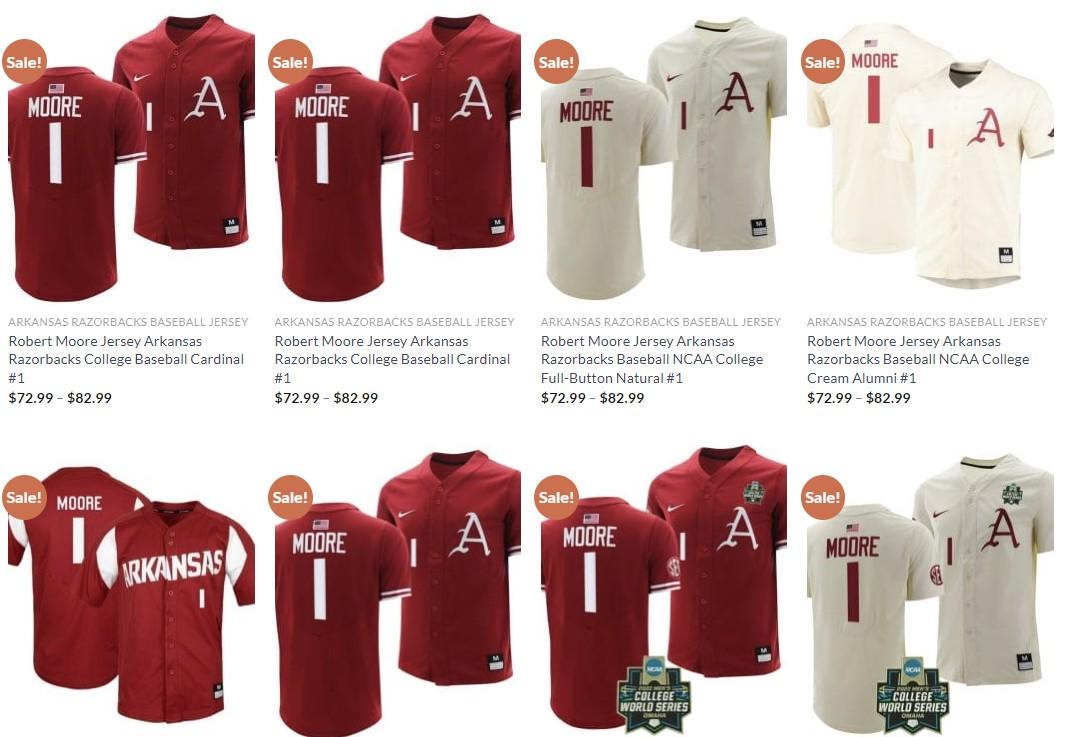
Task: Click the Sale badge on the second Cardinal jersey
Action: pyautogui.click(x=290, y=62)
